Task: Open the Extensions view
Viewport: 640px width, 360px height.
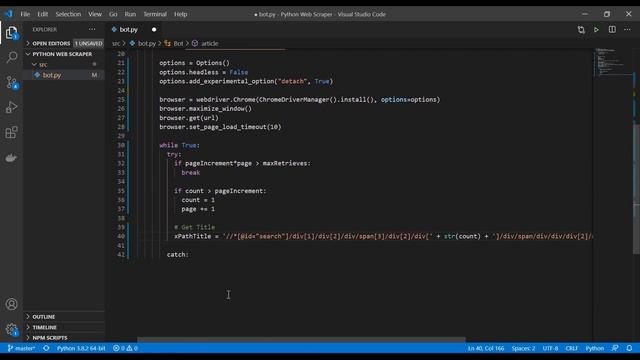Action: pyautogui.click(x=11, y=133)
